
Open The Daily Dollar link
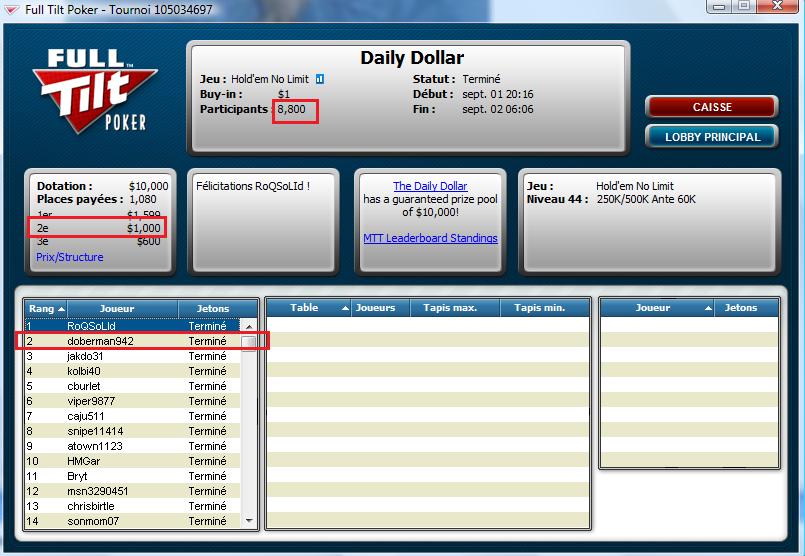430,186
